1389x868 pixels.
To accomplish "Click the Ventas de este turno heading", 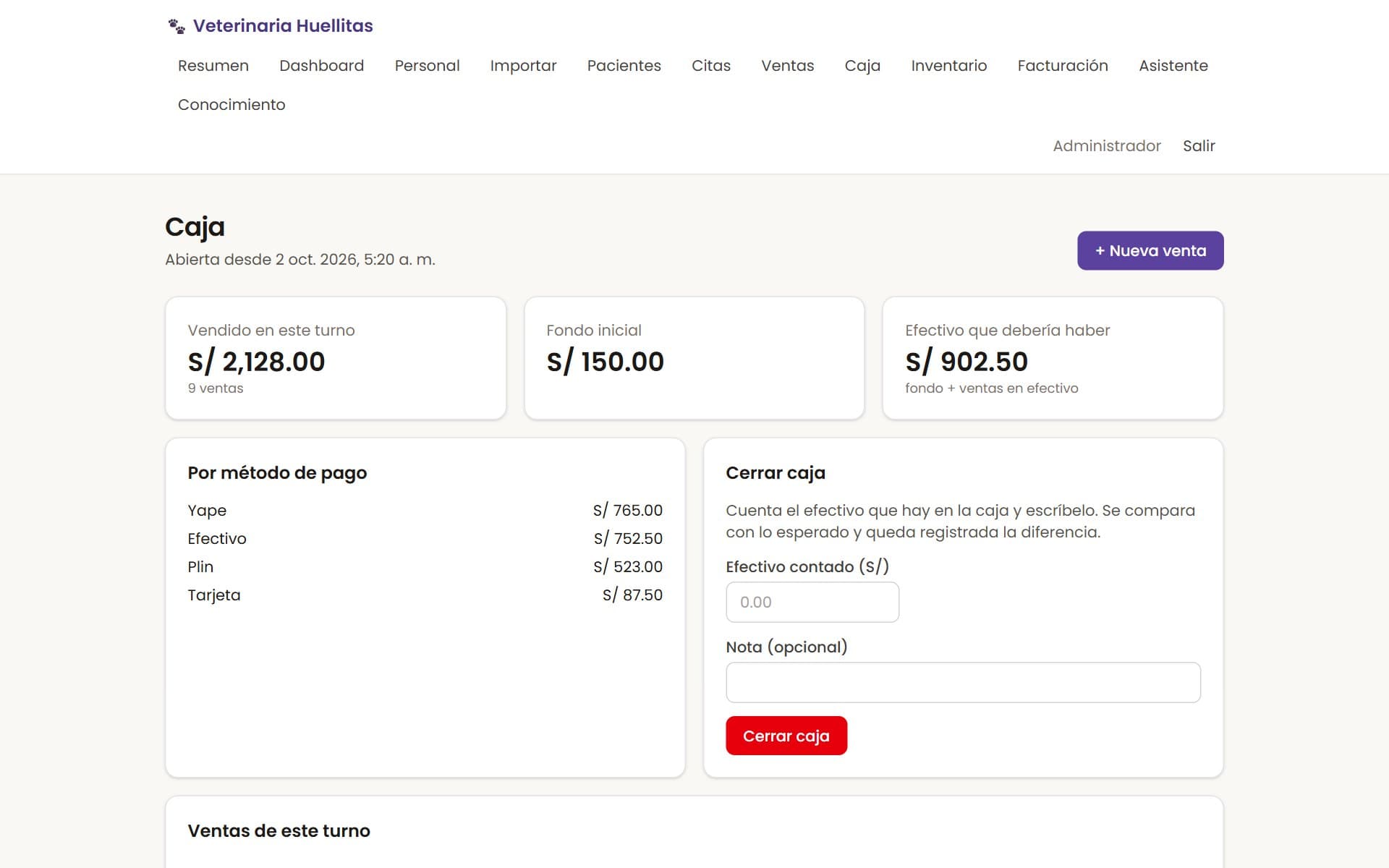I will click(279, 831).
